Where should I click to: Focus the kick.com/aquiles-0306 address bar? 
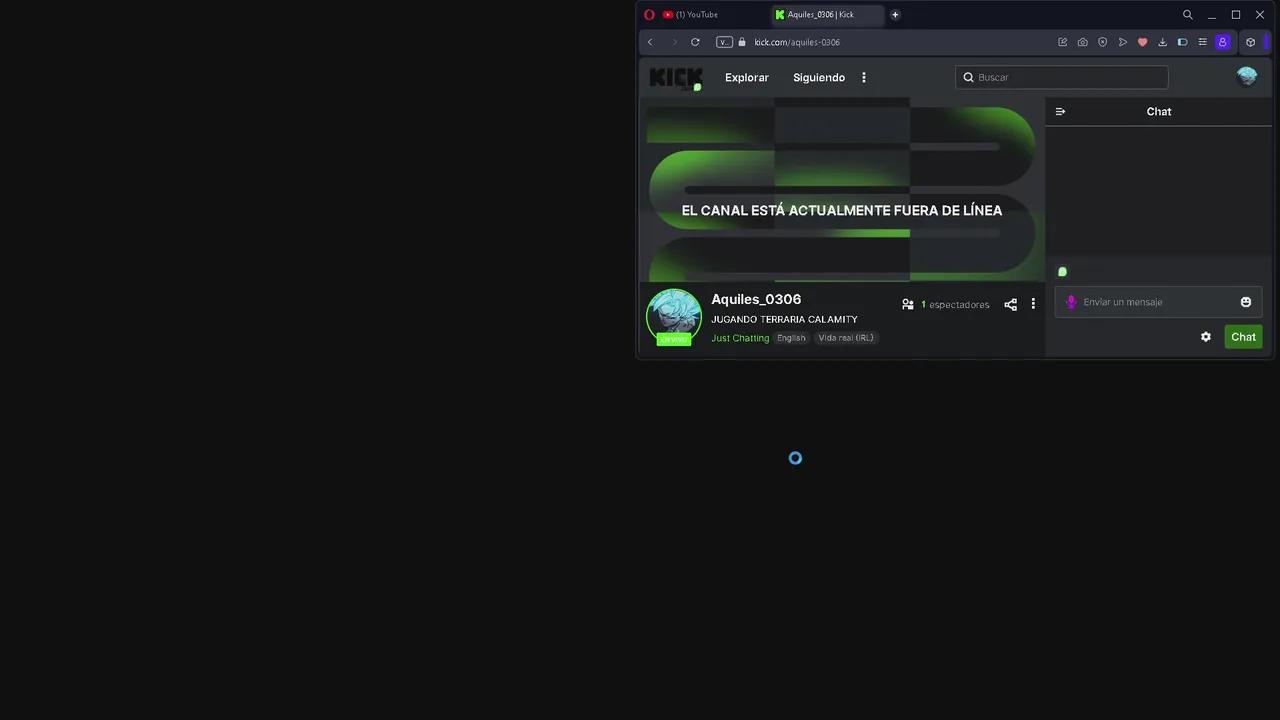(797, 42)
